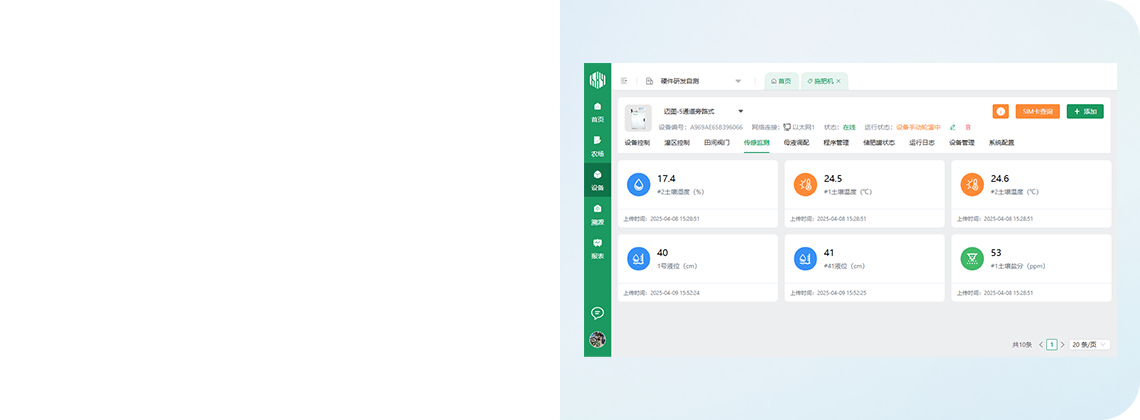Click the thermometer icon for #1土壤温度
Viewport: 1140px width, 420px height.
coord(806,185)
